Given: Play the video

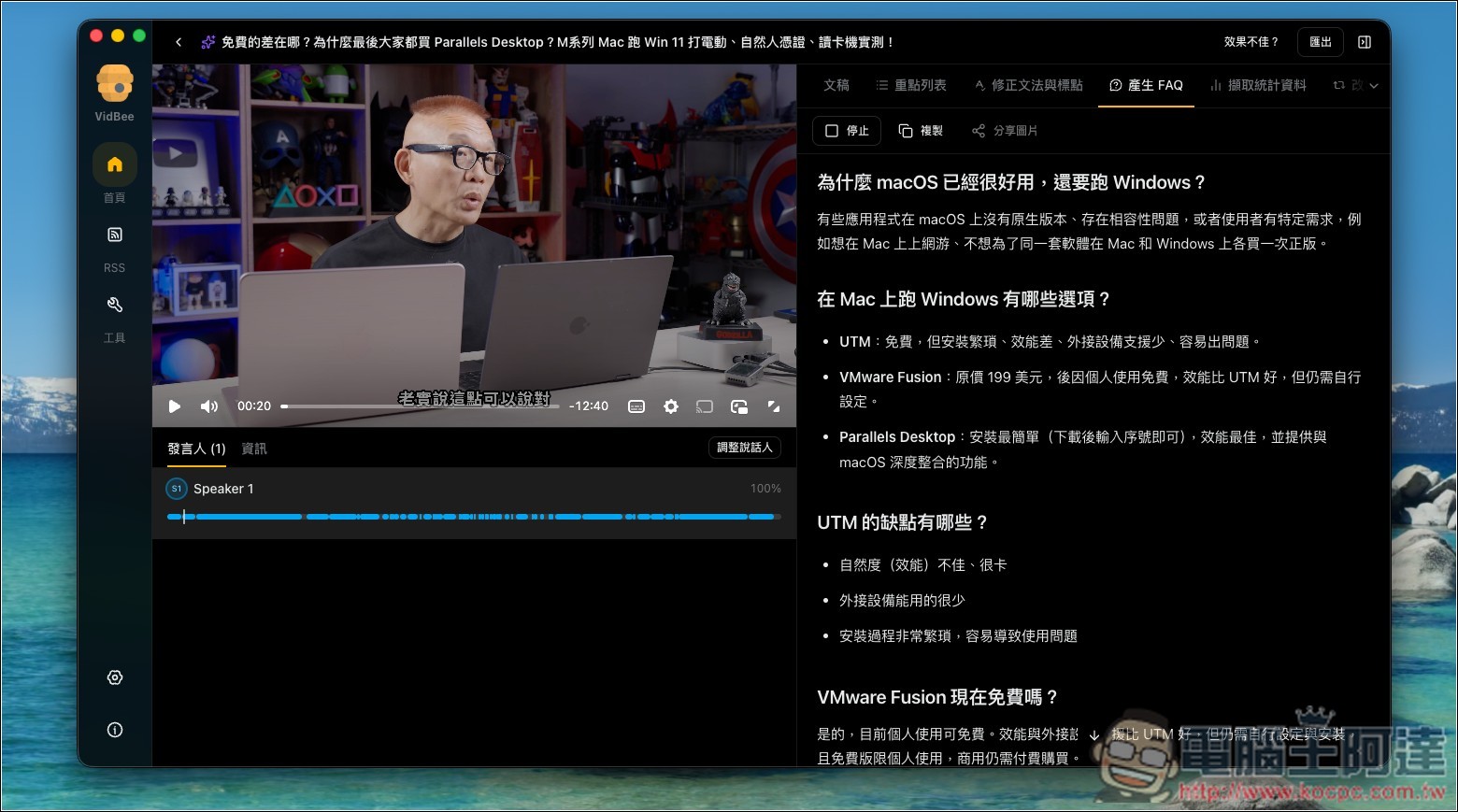Looking at the screenshot, I should tap(175, 406).
